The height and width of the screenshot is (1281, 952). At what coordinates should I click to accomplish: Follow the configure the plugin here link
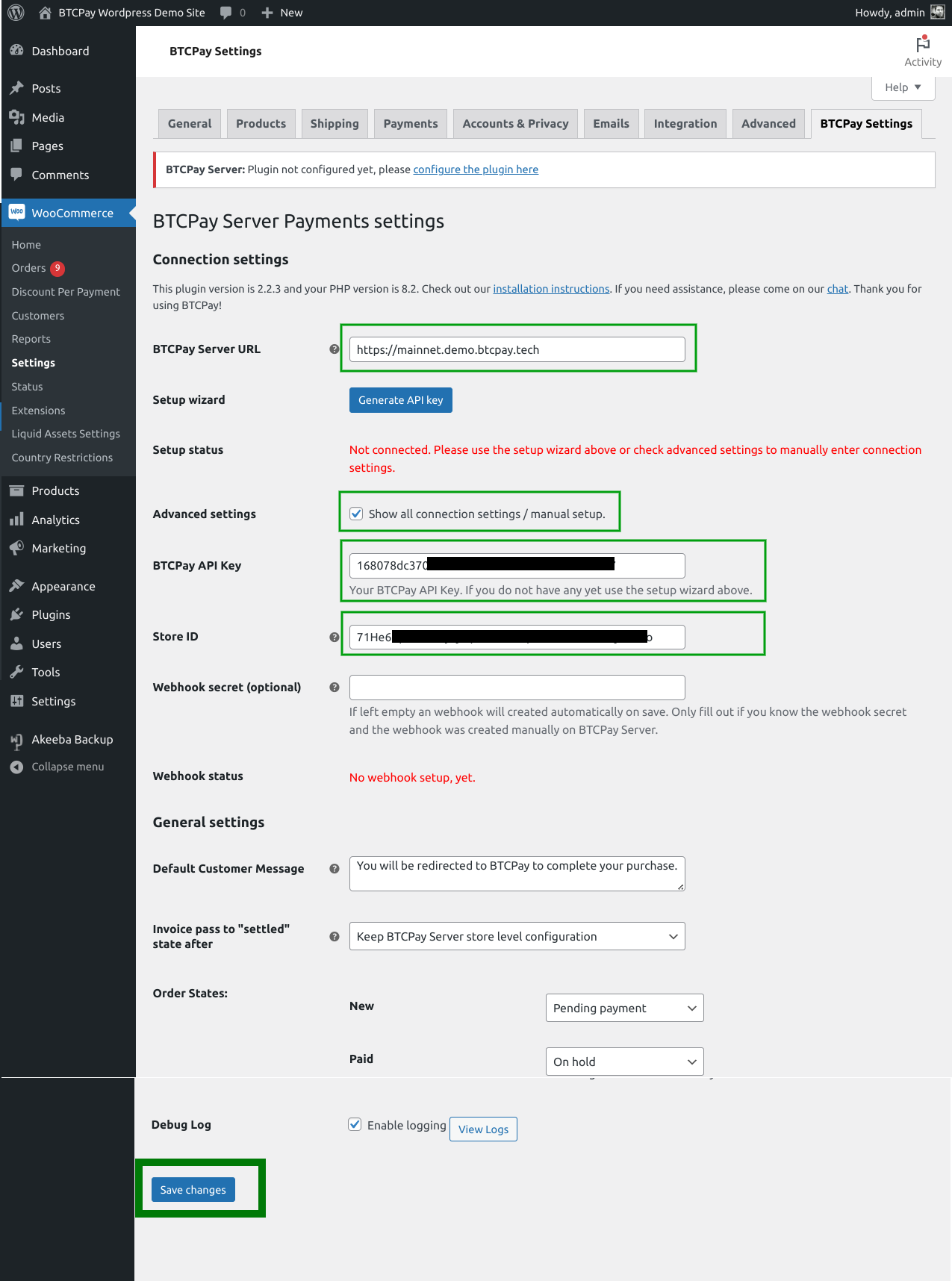476,169
